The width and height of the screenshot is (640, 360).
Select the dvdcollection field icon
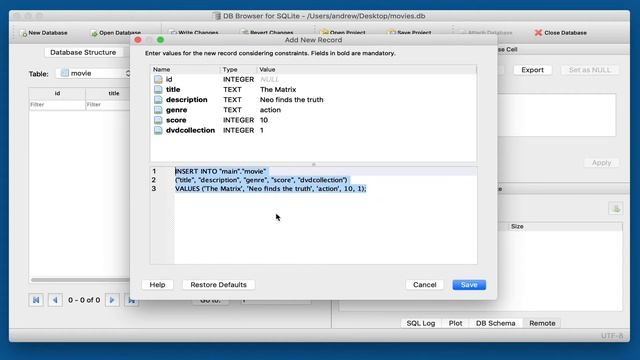158,130
